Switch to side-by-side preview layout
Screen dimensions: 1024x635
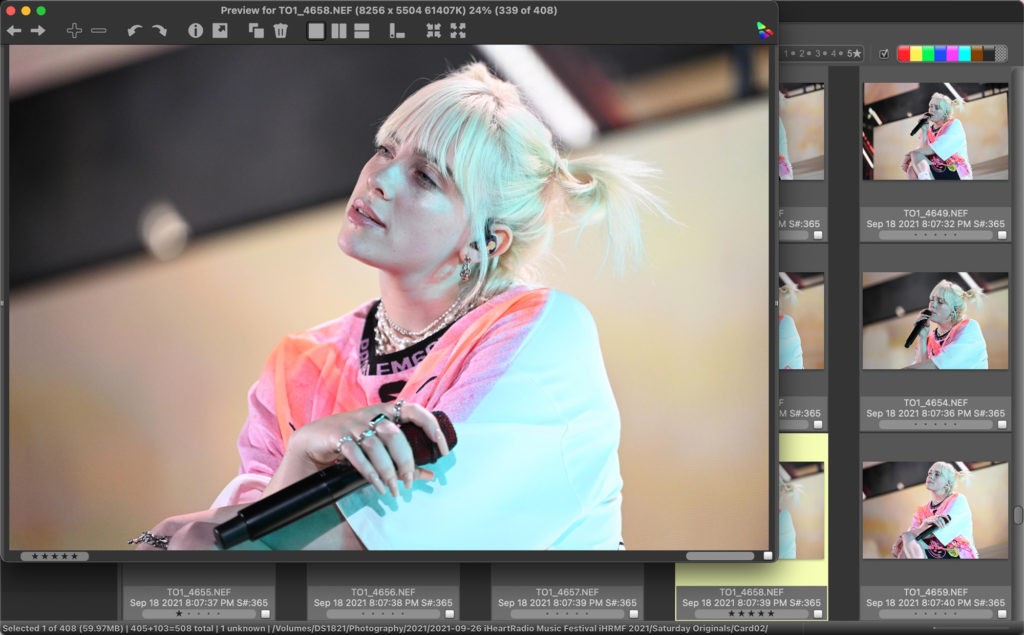point(339,31)
